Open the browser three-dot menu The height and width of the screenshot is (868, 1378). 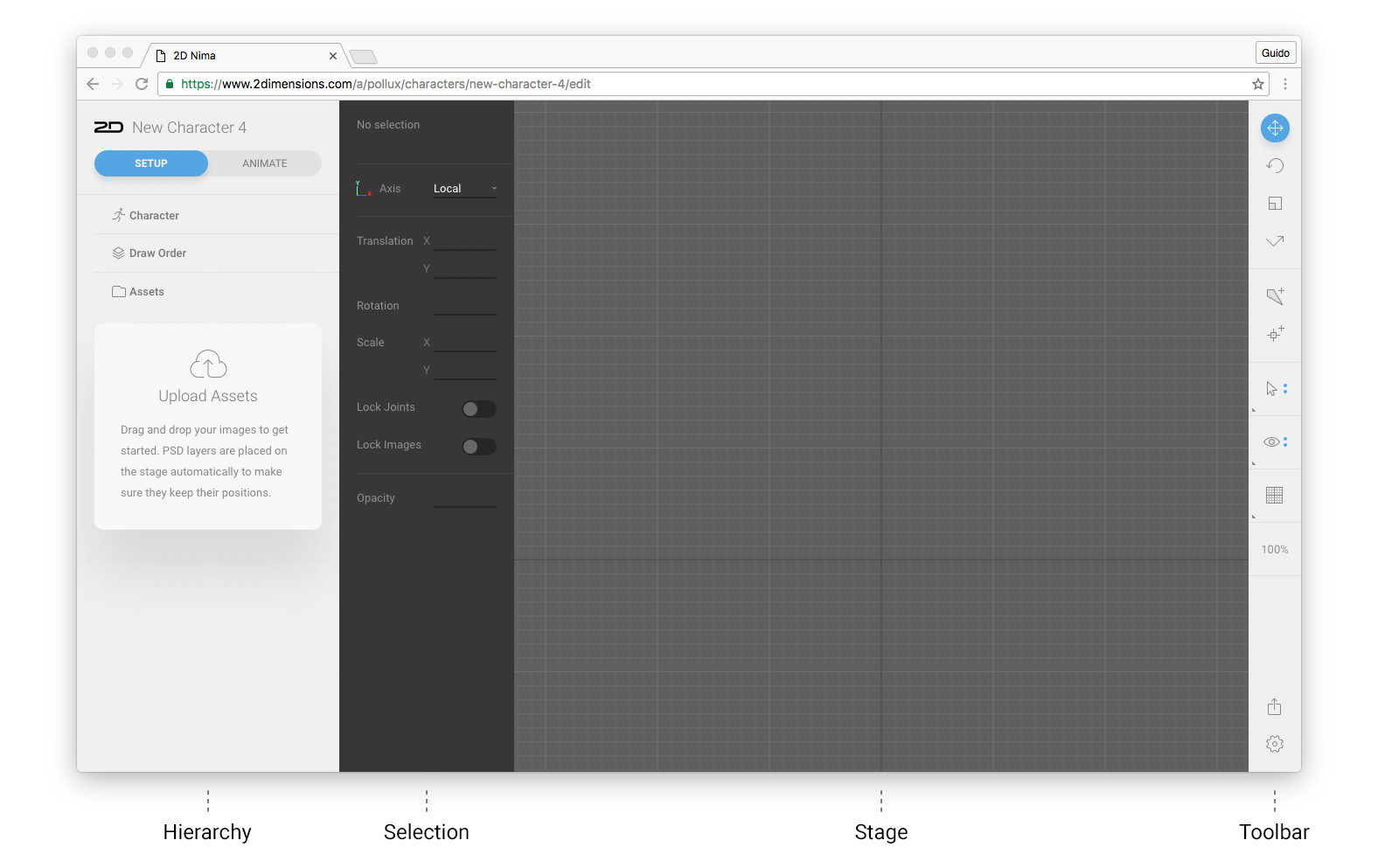pos(1285,84)
